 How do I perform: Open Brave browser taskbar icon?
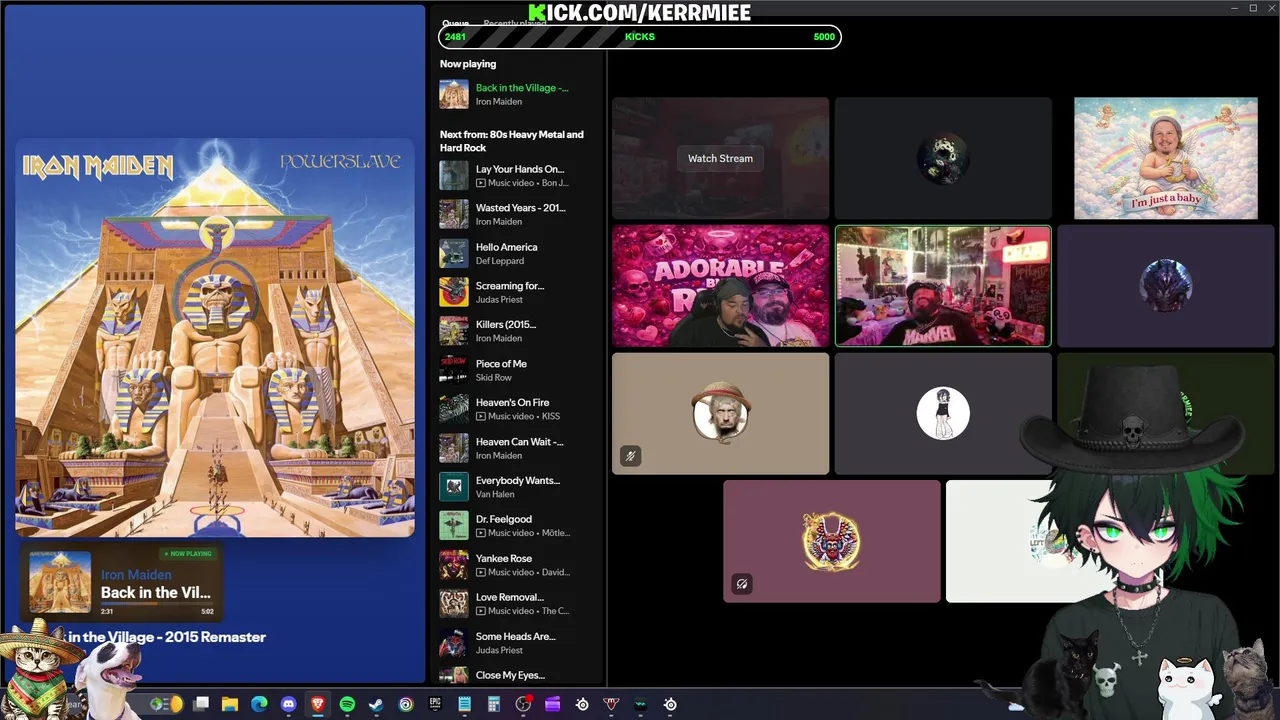pos(318,704)
